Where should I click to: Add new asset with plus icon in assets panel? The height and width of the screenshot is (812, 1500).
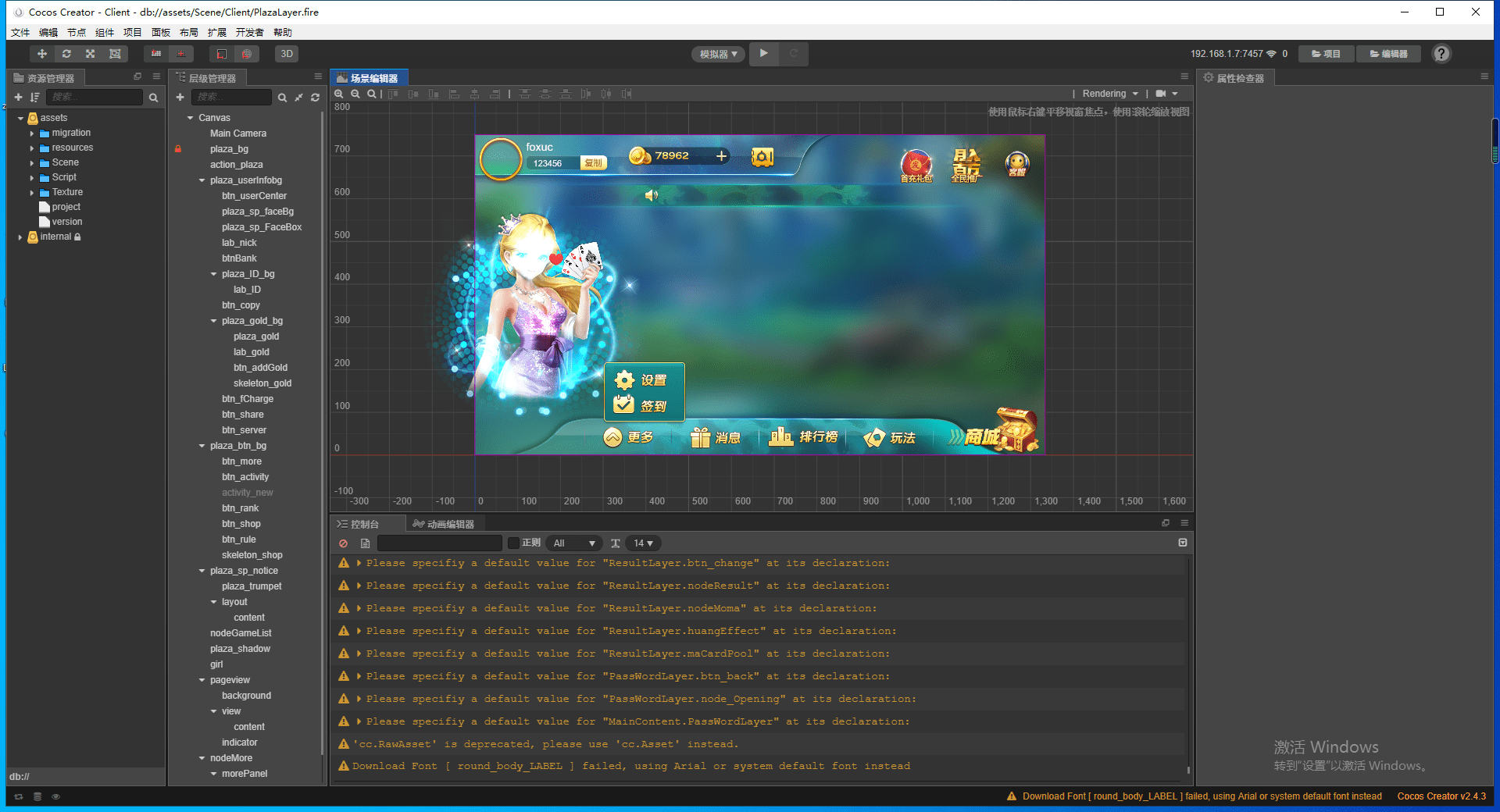[18, 98]
